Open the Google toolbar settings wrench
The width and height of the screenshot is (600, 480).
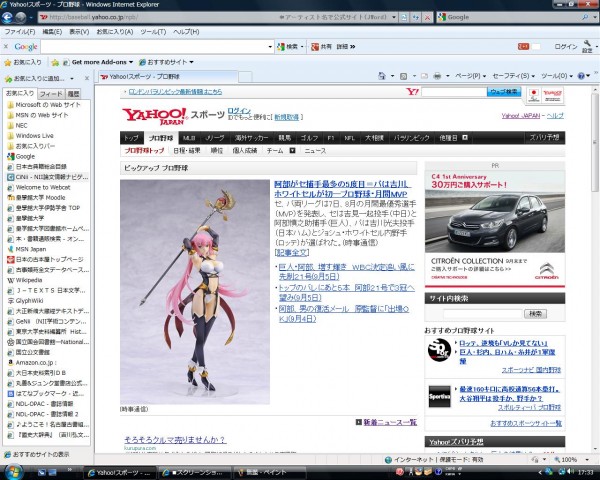tap(587, 46)
